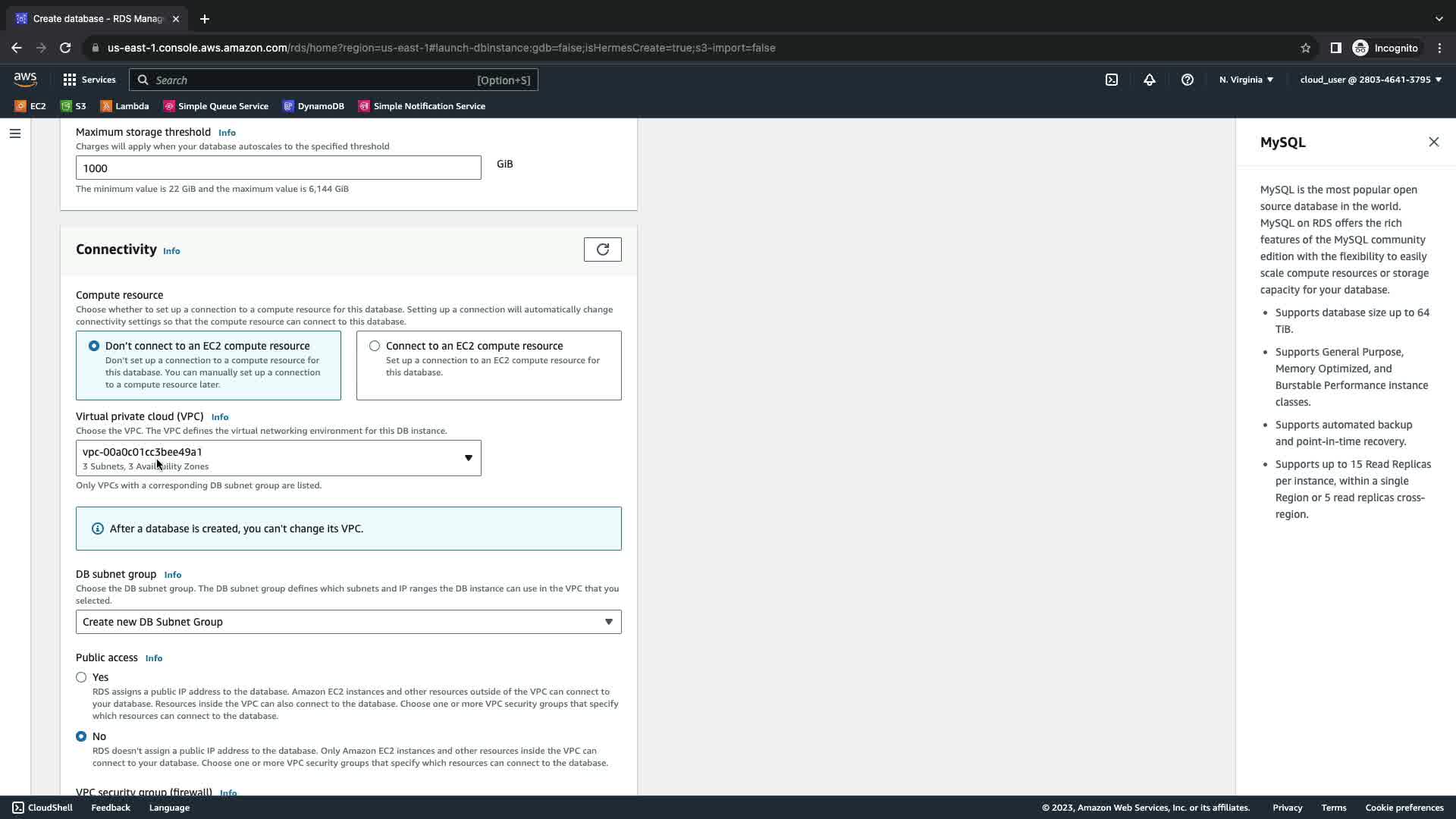Open the Feedback link in footer
This screenshot has width=1456, height=819.
(111, 808)
